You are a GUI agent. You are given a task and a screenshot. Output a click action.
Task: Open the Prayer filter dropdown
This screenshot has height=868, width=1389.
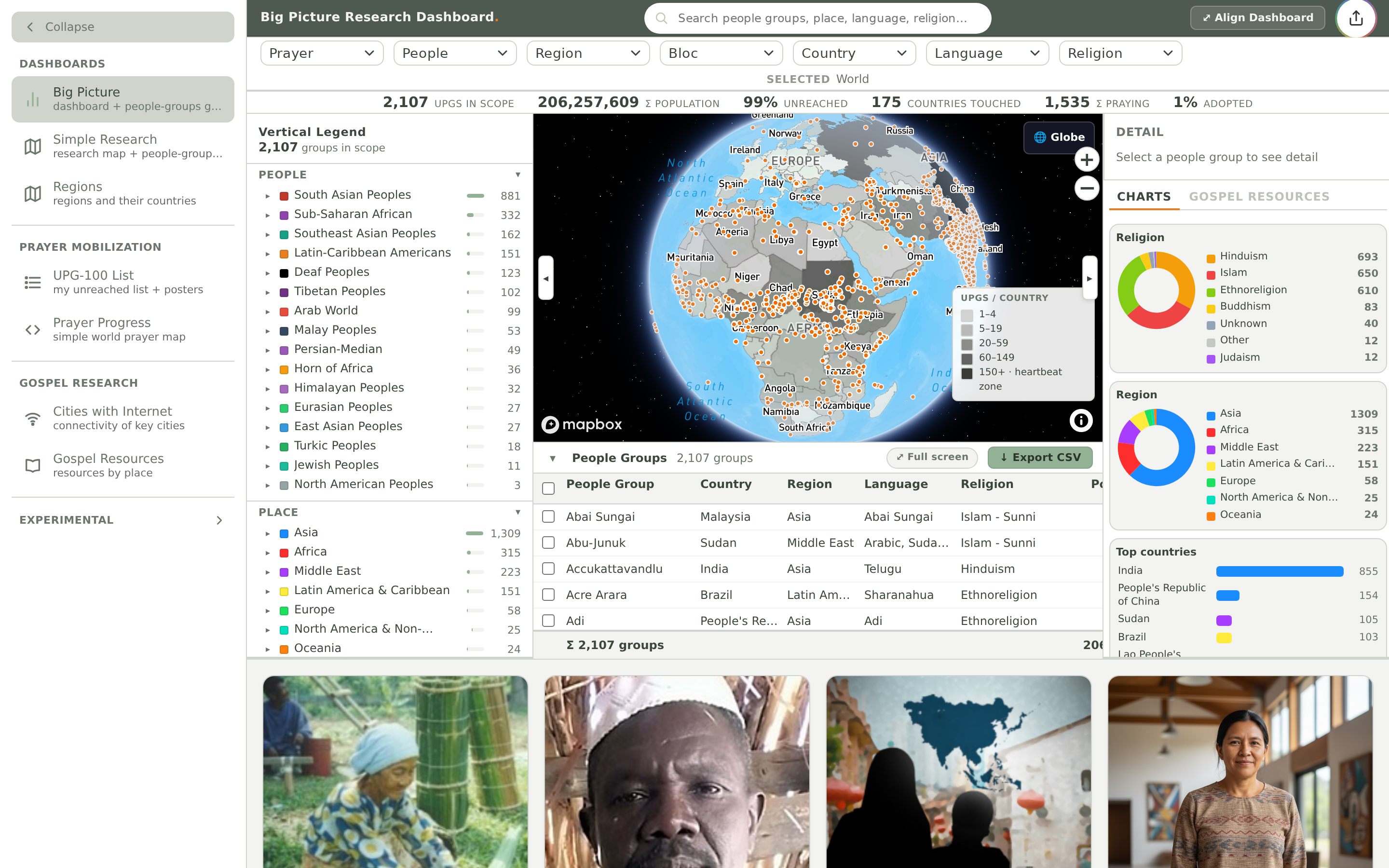tap(322, 54)
